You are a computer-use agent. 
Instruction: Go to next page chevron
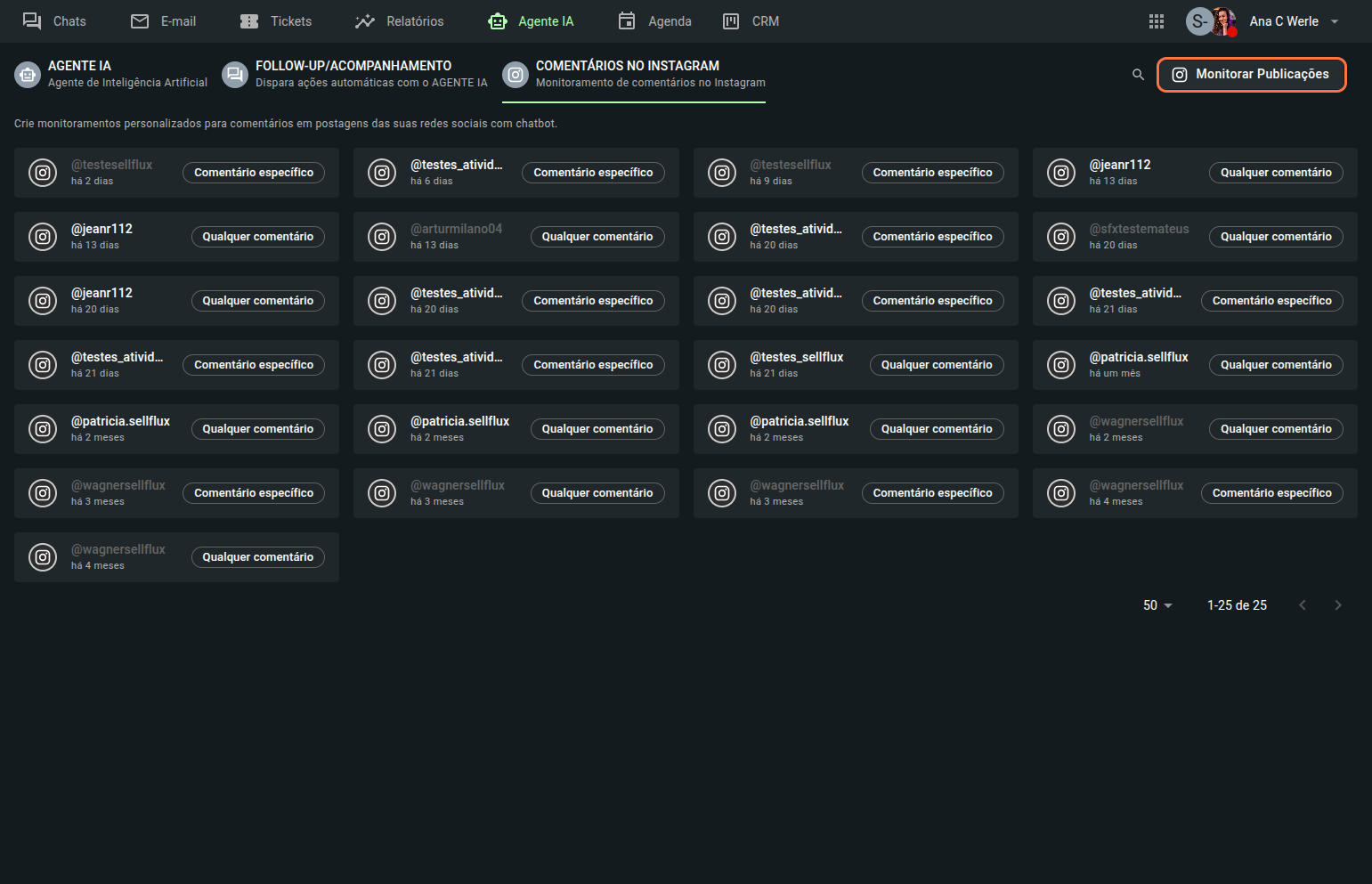coord(1337,605)
